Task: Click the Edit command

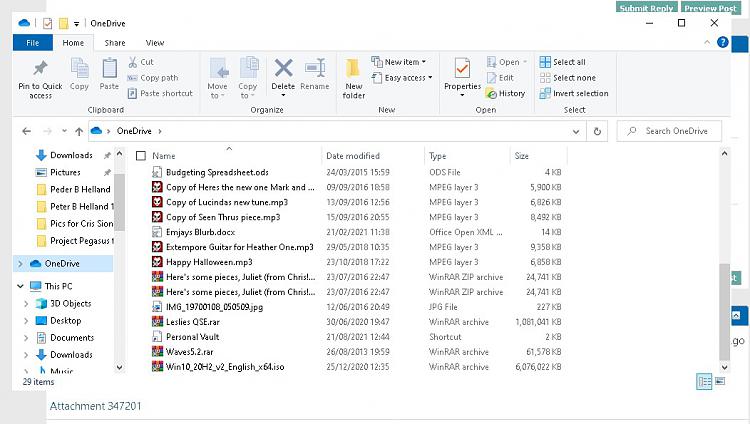Action: click(x=500, y=78)
